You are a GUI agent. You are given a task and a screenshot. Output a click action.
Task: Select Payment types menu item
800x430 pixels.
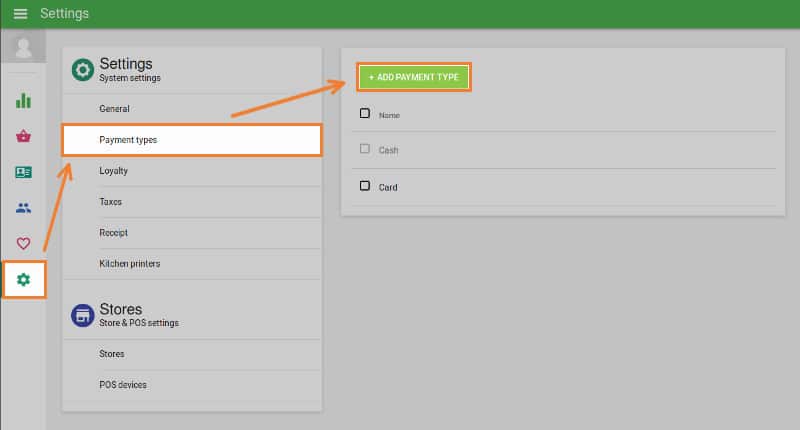(x=192, y=140)
